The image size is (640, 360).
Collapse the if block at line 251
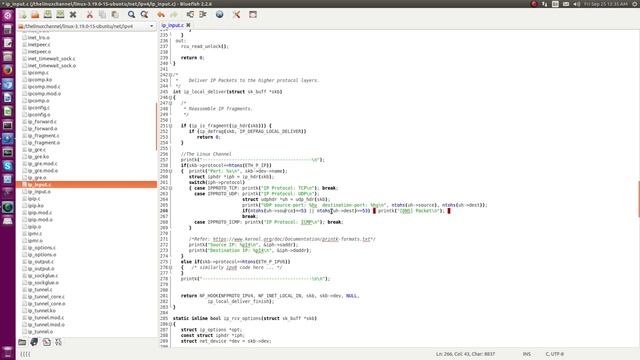(171, 126)
